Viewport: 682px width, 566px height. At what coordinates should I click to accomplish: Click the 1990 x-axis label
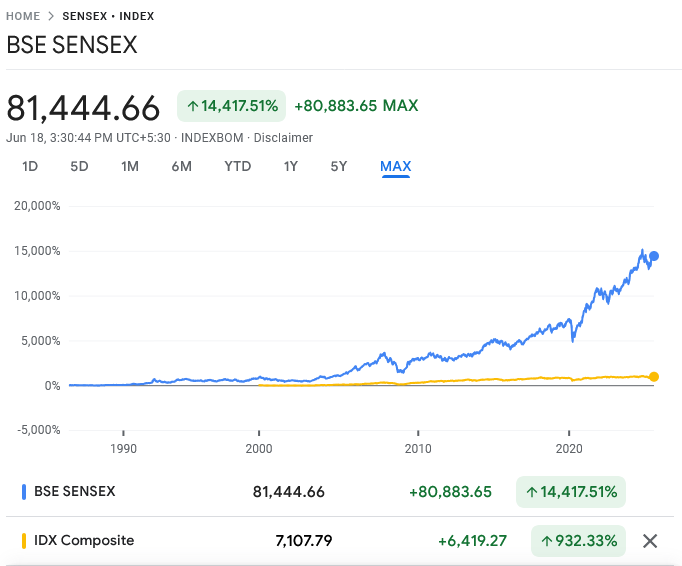[x=124, y=449]
